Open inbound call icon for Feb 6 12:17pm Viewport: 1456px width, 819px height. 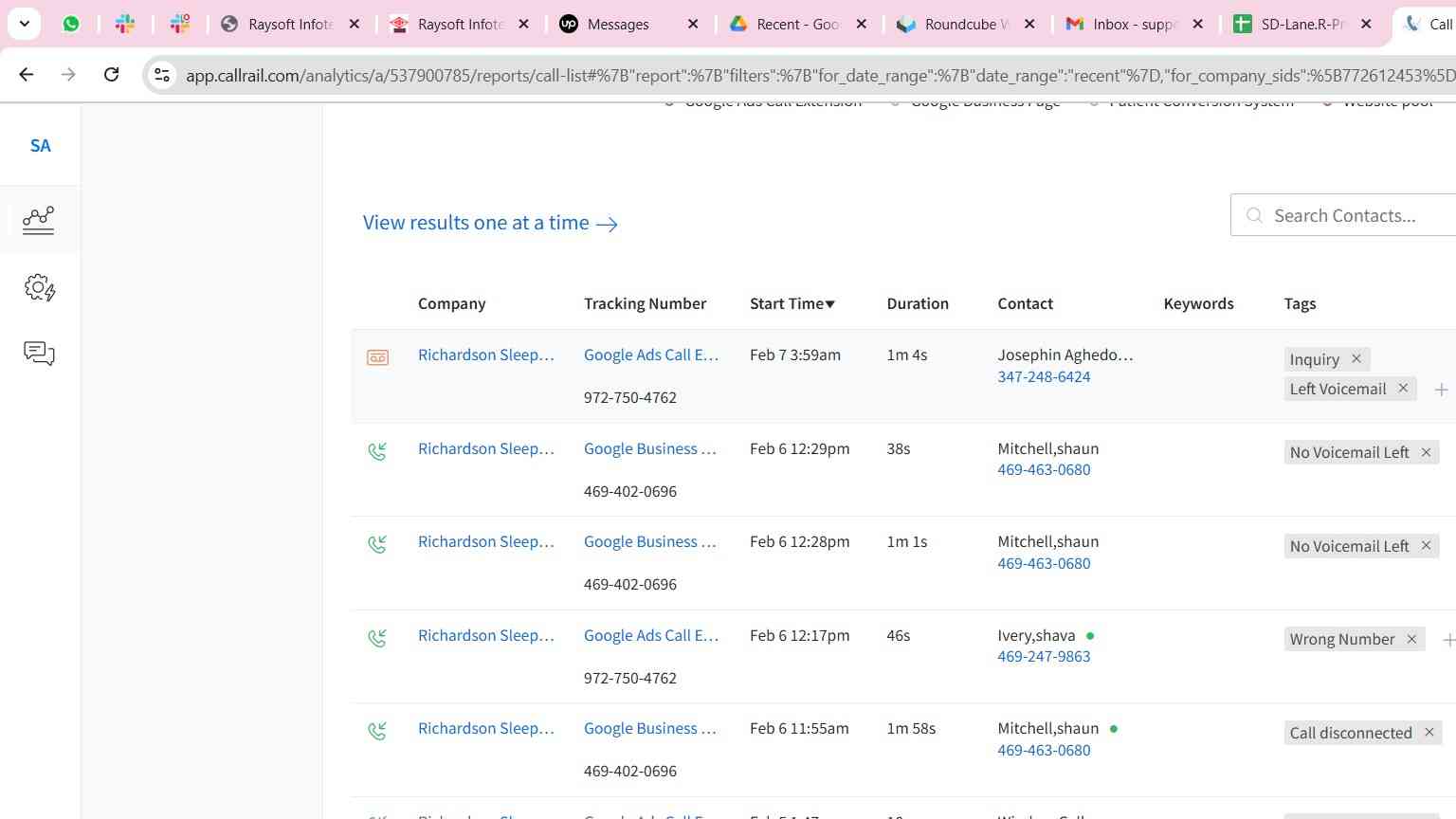(x=377, y=638)
